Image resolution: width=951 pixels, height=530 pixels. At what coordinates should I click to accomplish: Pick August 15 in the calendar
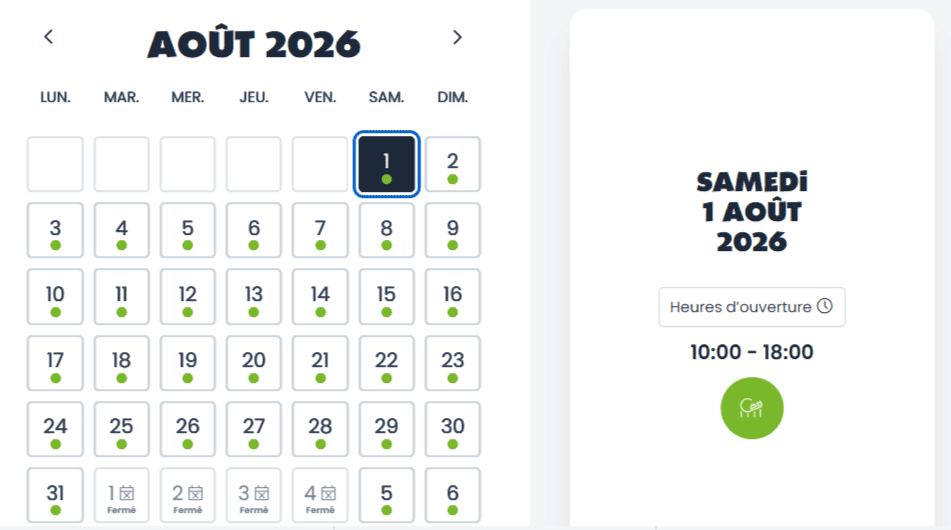coord(386,297)
